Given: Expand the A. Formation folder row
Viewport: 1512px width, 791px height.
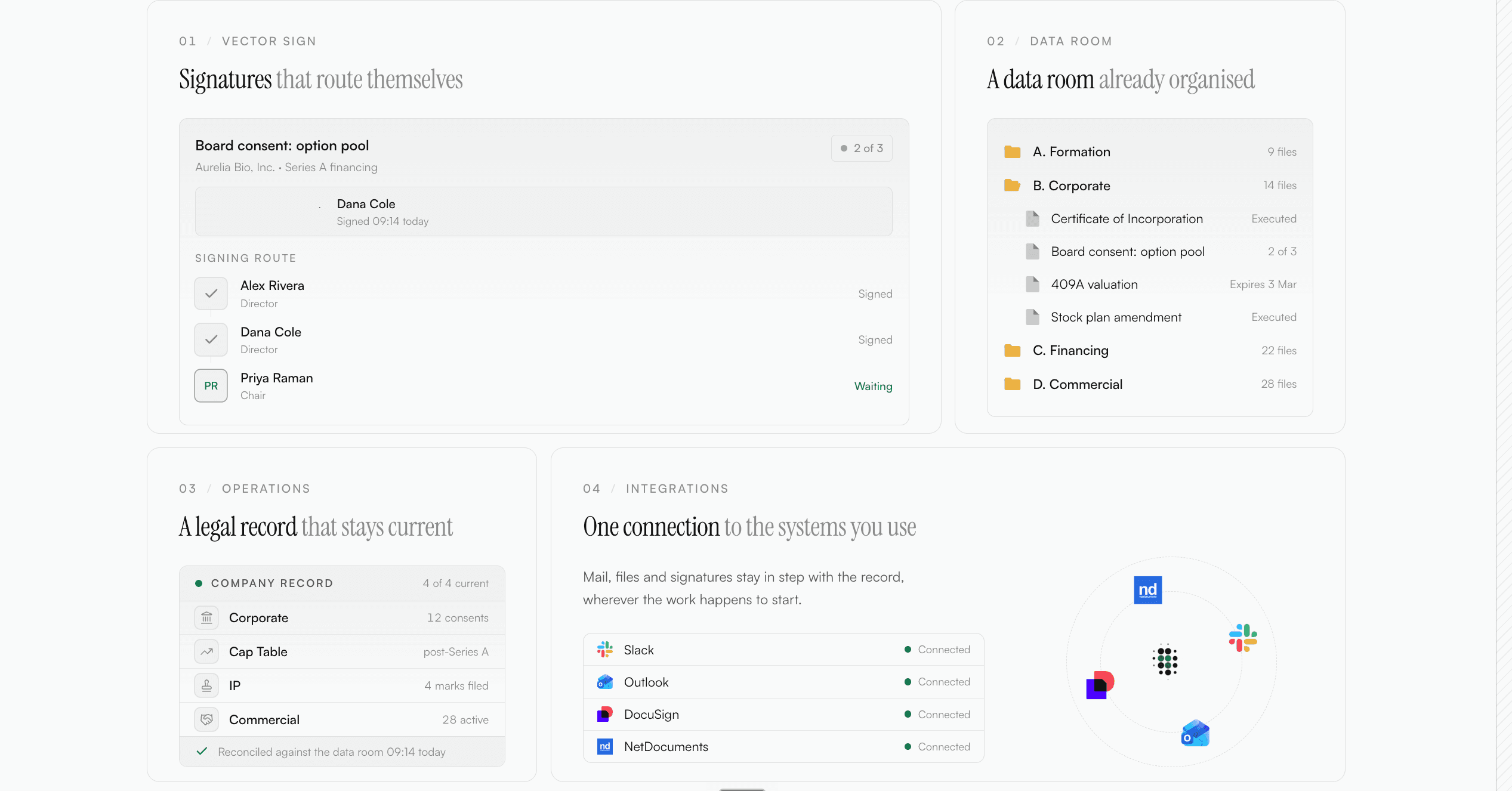Looking at the screenshot, I should coord(1150,152).
